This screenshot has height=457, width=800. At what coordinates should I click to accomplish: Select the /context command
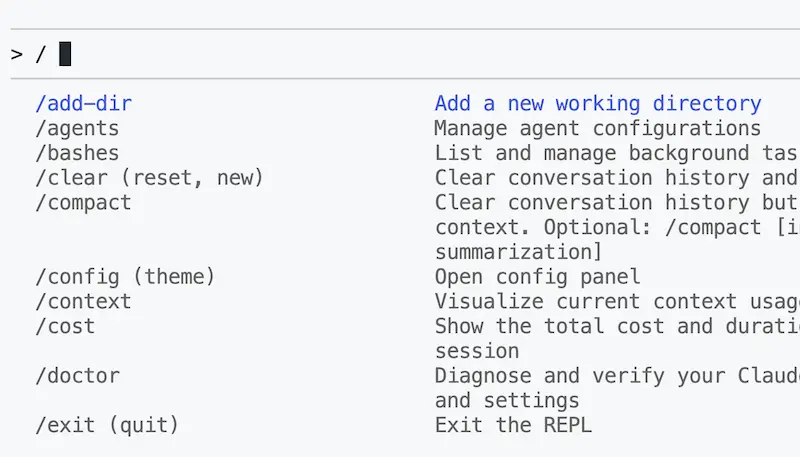pos(83,301)
